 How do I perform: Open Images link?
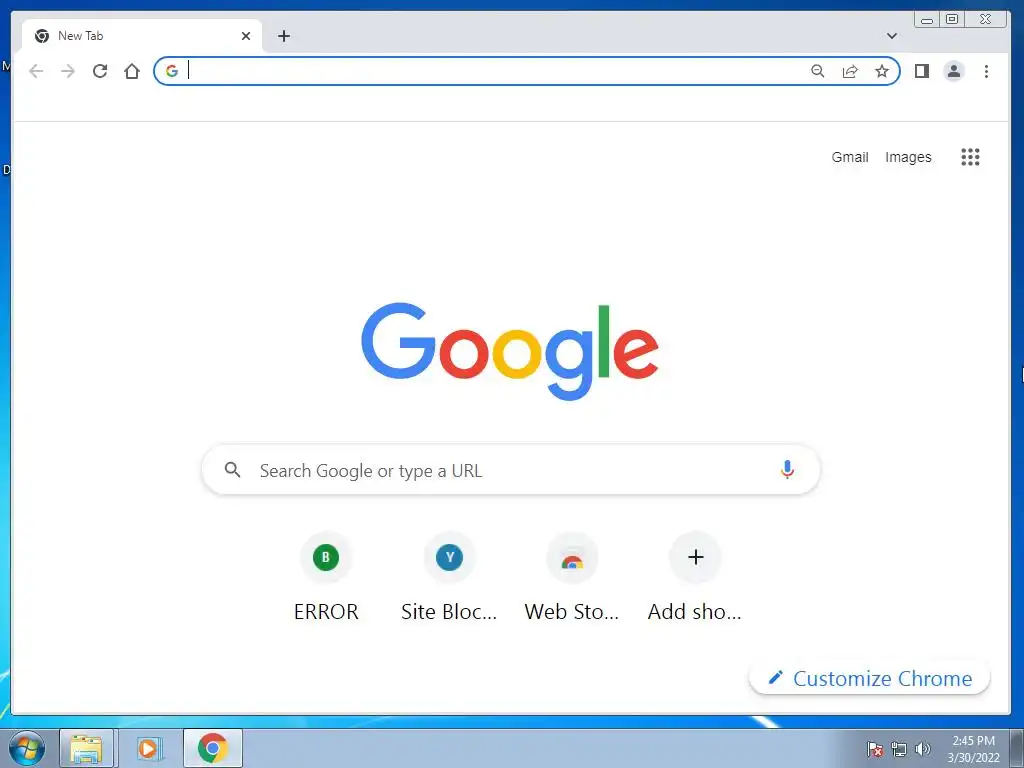(x=908, y=157)
